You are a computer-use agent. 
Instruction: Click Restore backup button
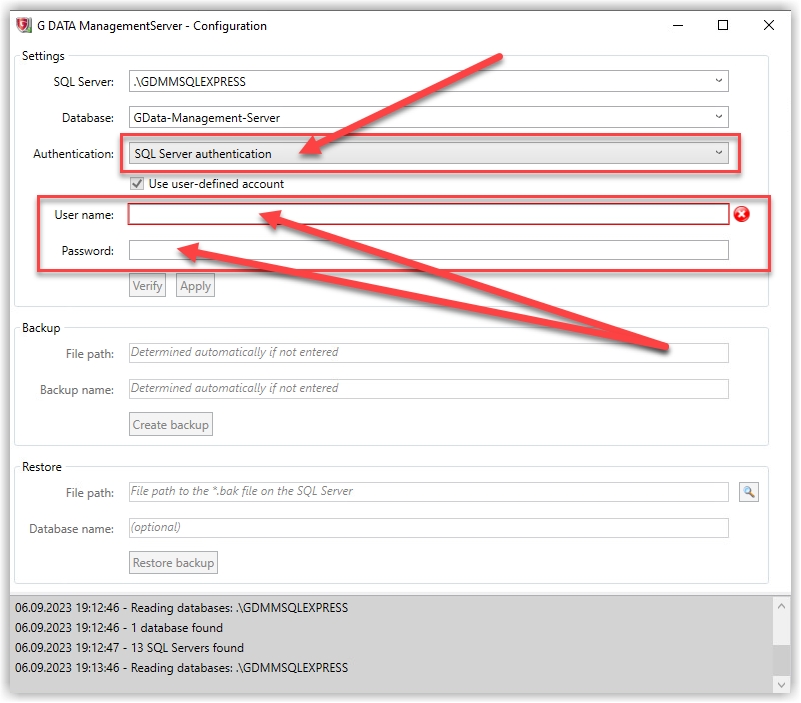[x=173, y=563]
